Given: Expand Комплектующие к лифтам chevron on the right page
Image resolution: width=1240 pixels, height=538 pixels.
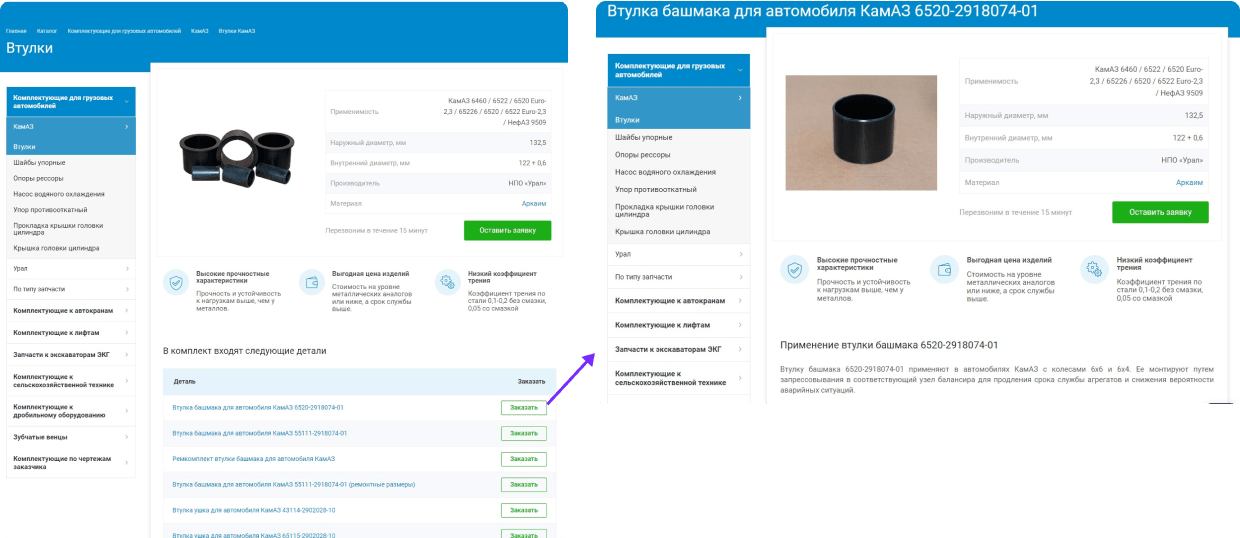Looking at the screenshot, I should 740,325.
